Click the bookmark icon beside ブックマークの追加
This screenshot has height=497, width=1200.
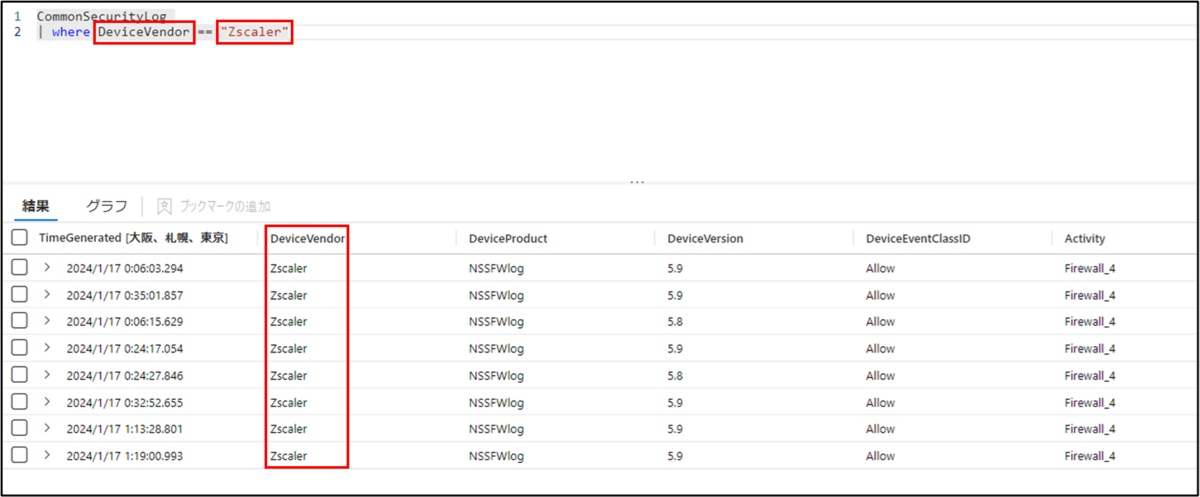tap(165, 206)
